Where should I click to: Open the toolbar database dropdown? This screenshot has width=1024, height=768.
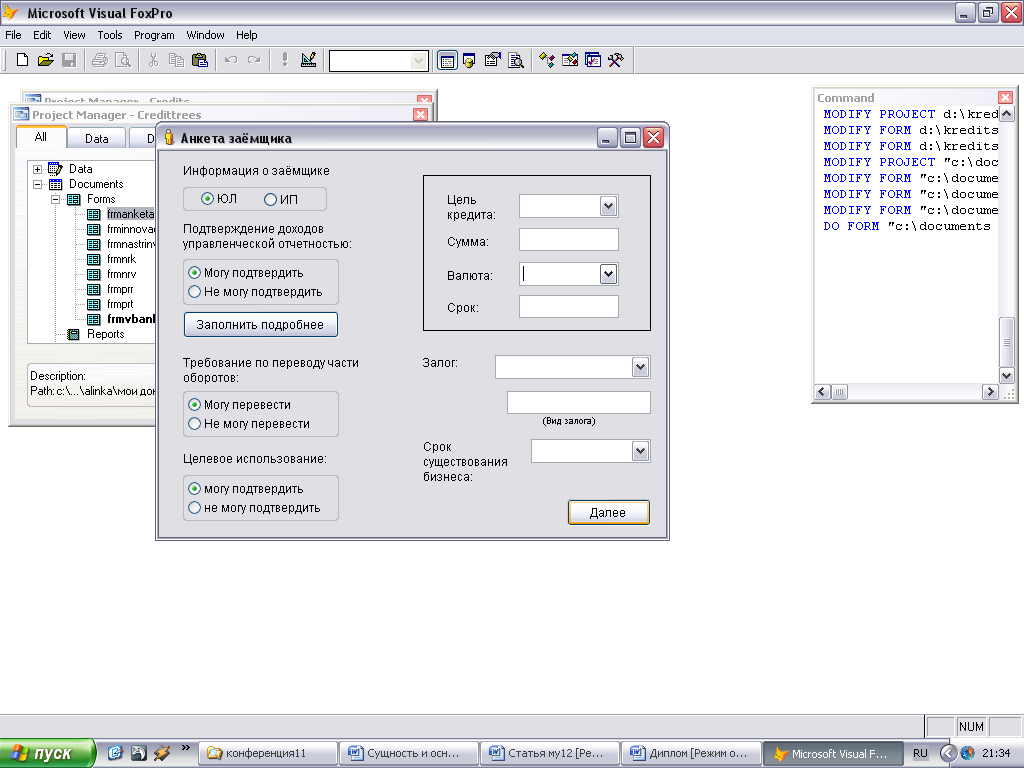419,61
